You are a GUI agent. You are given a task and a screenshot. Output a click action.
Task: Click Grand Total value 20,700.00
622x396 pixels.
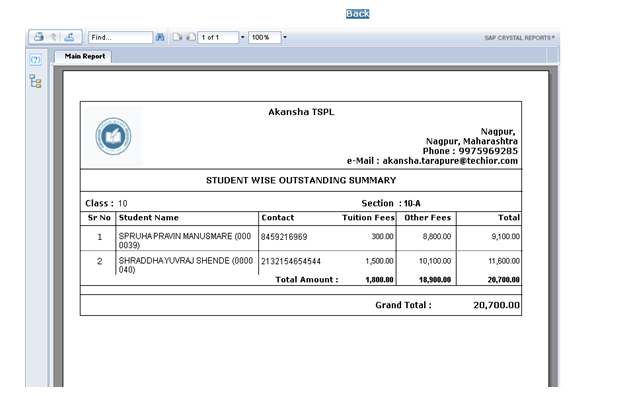pyautogui.click(x=496, y=305)
